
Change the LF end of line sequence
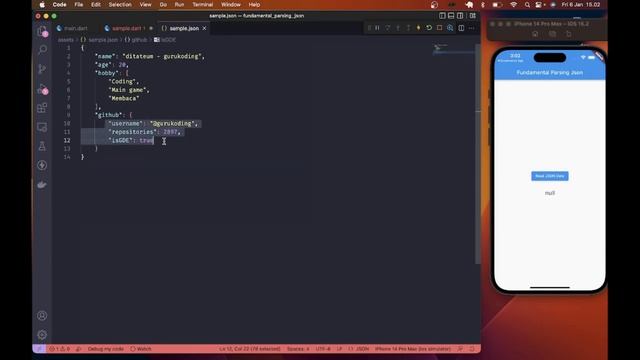[339, 349]
